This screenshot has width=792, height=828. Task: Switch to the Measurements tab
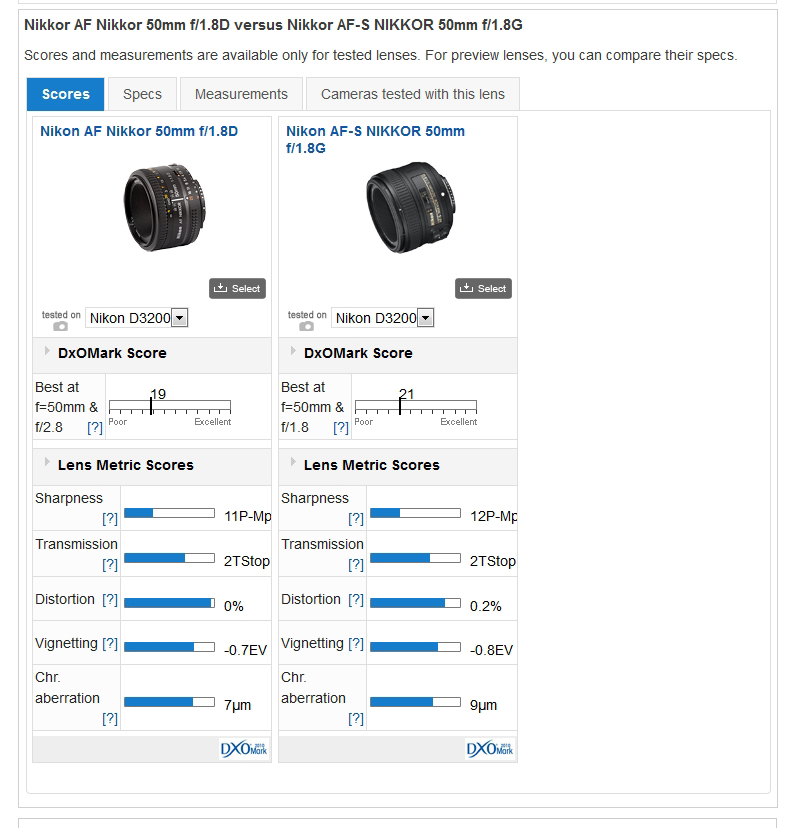[x=241, y=94]
